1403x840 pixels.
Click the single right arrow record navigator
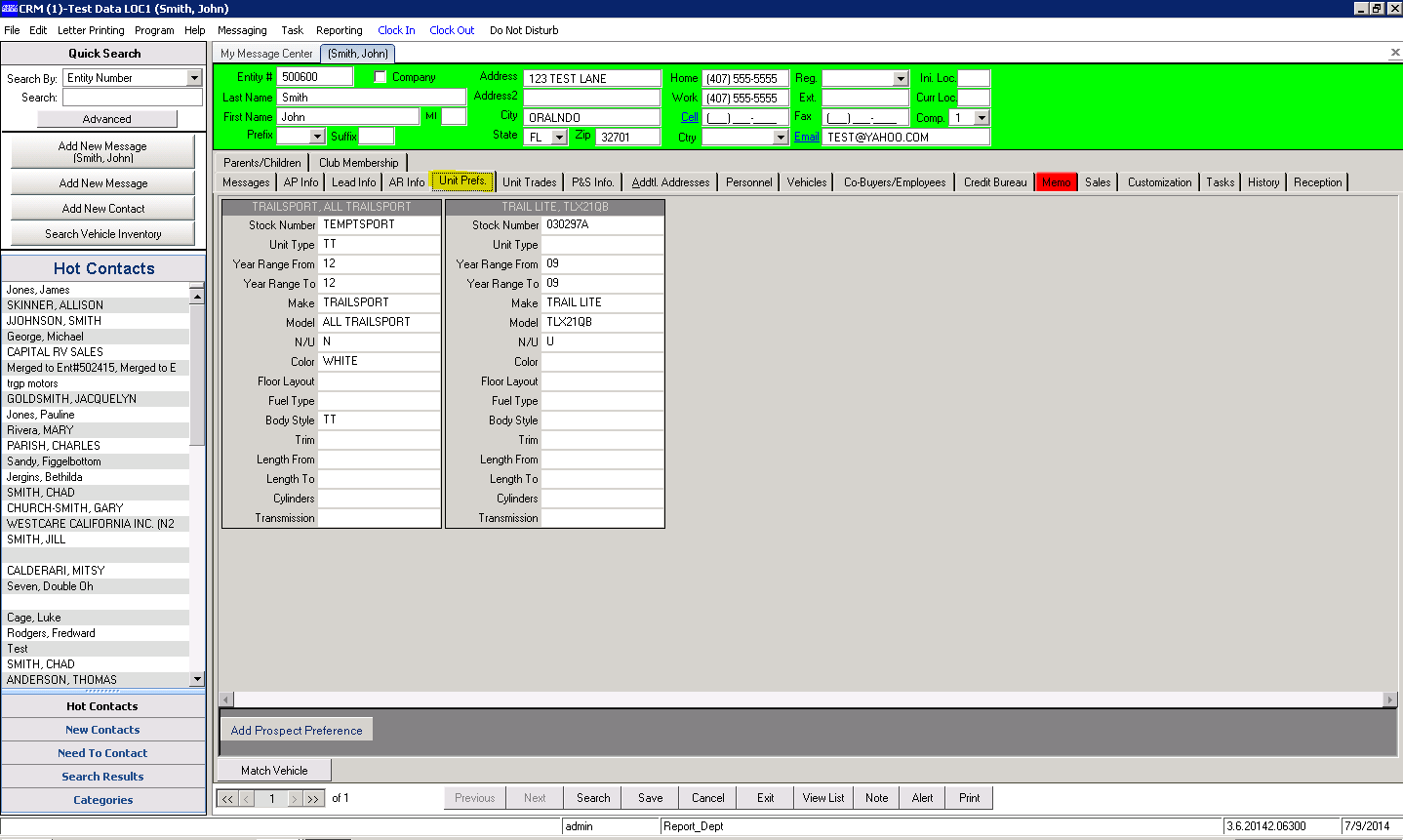(x=294, y=797)
